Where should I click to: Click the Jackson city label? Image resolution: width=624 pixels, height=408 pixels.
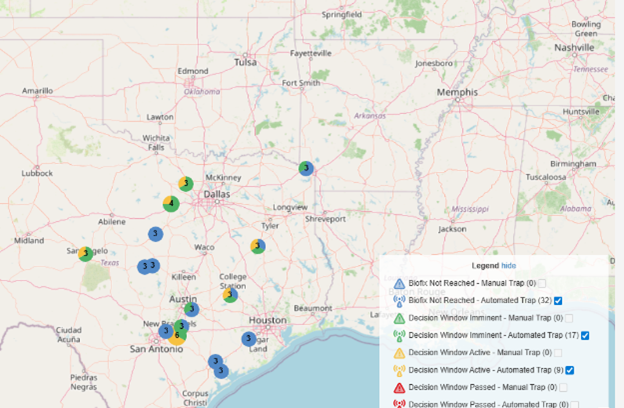coord(452,229)
